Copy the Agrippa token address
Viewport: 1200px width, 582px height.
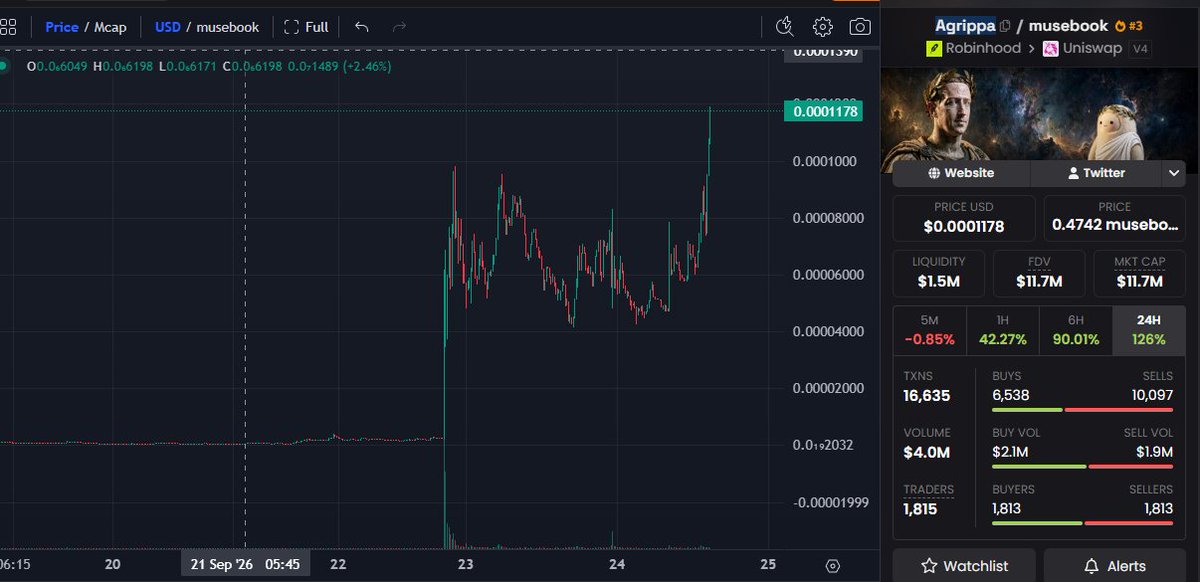pyautogui.click(x=1005, y=26)
